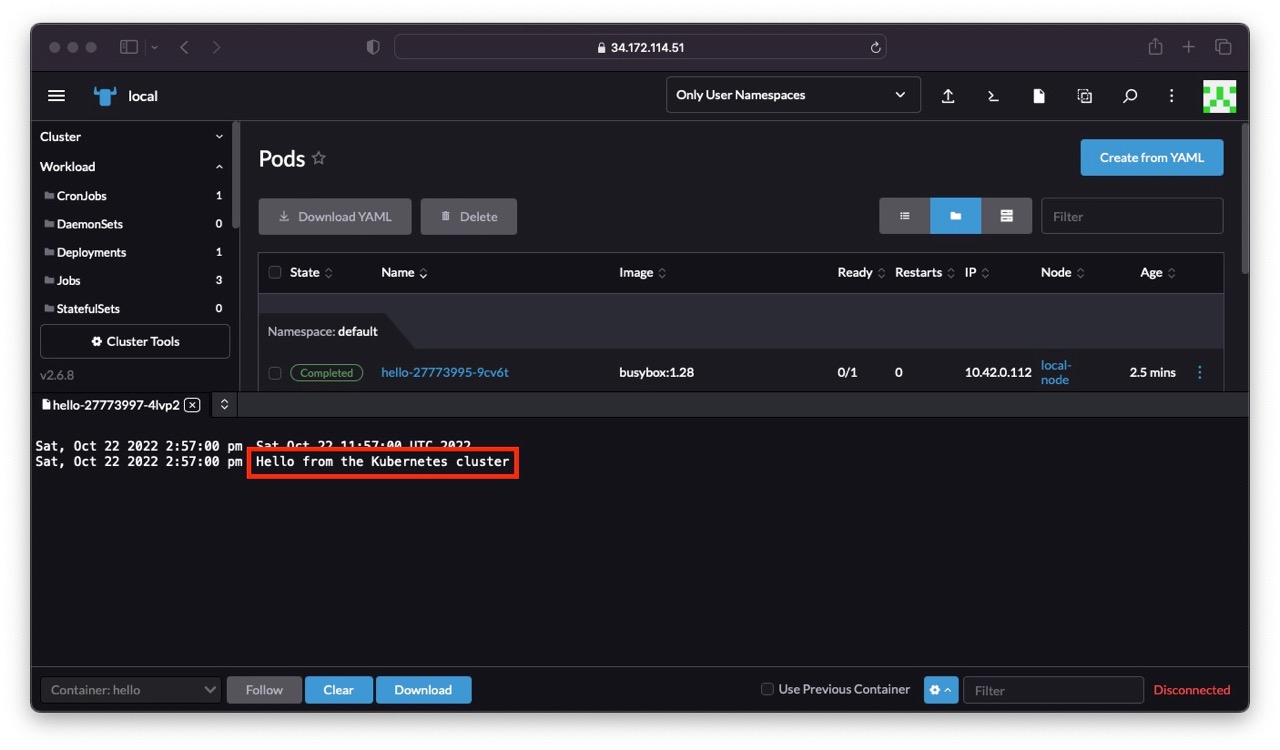
Task: Clear the log output
Action: pyautogui.click(x=339, y=690)
